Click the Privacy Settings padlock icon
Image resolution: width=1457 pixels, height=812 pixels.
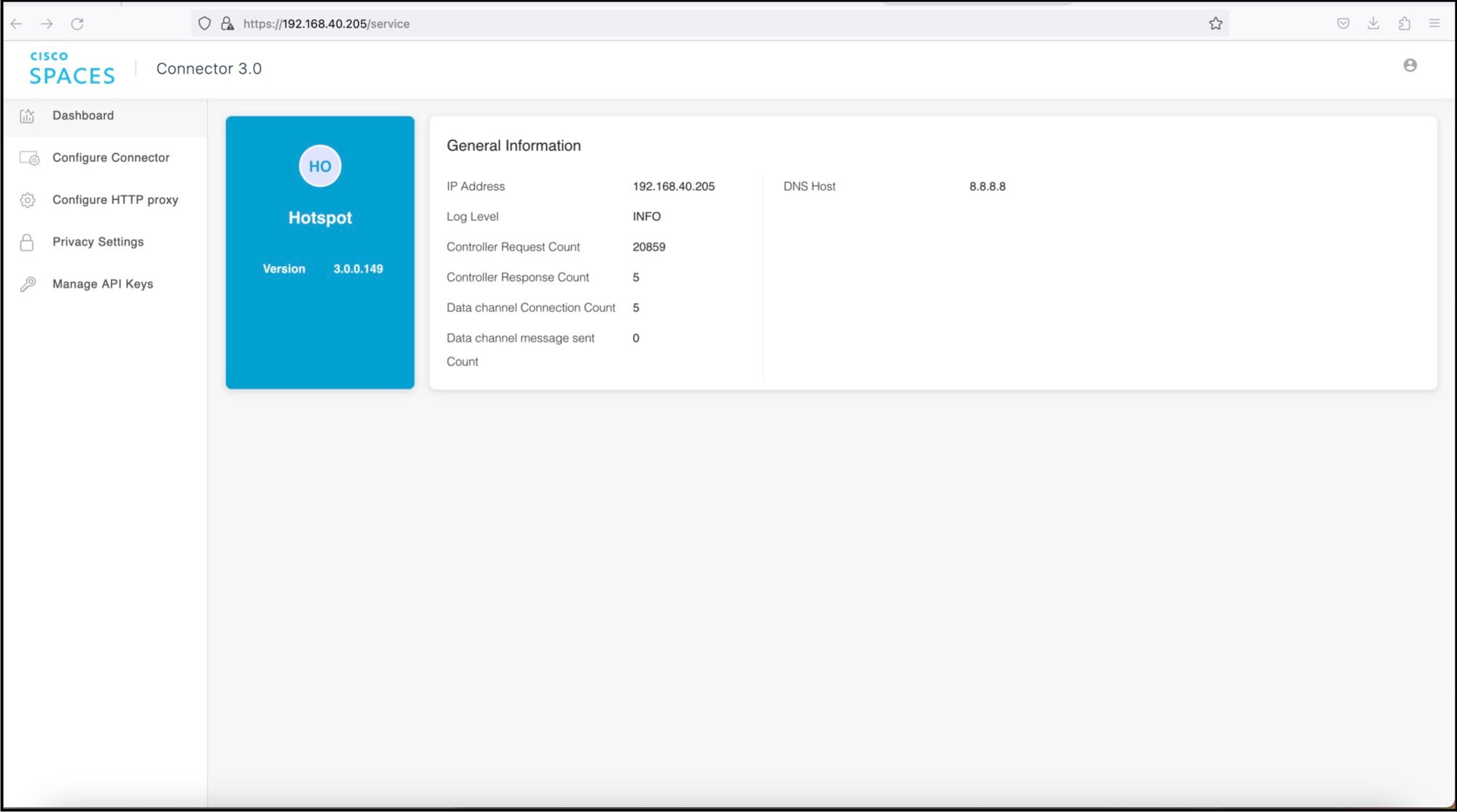point(27,241)
